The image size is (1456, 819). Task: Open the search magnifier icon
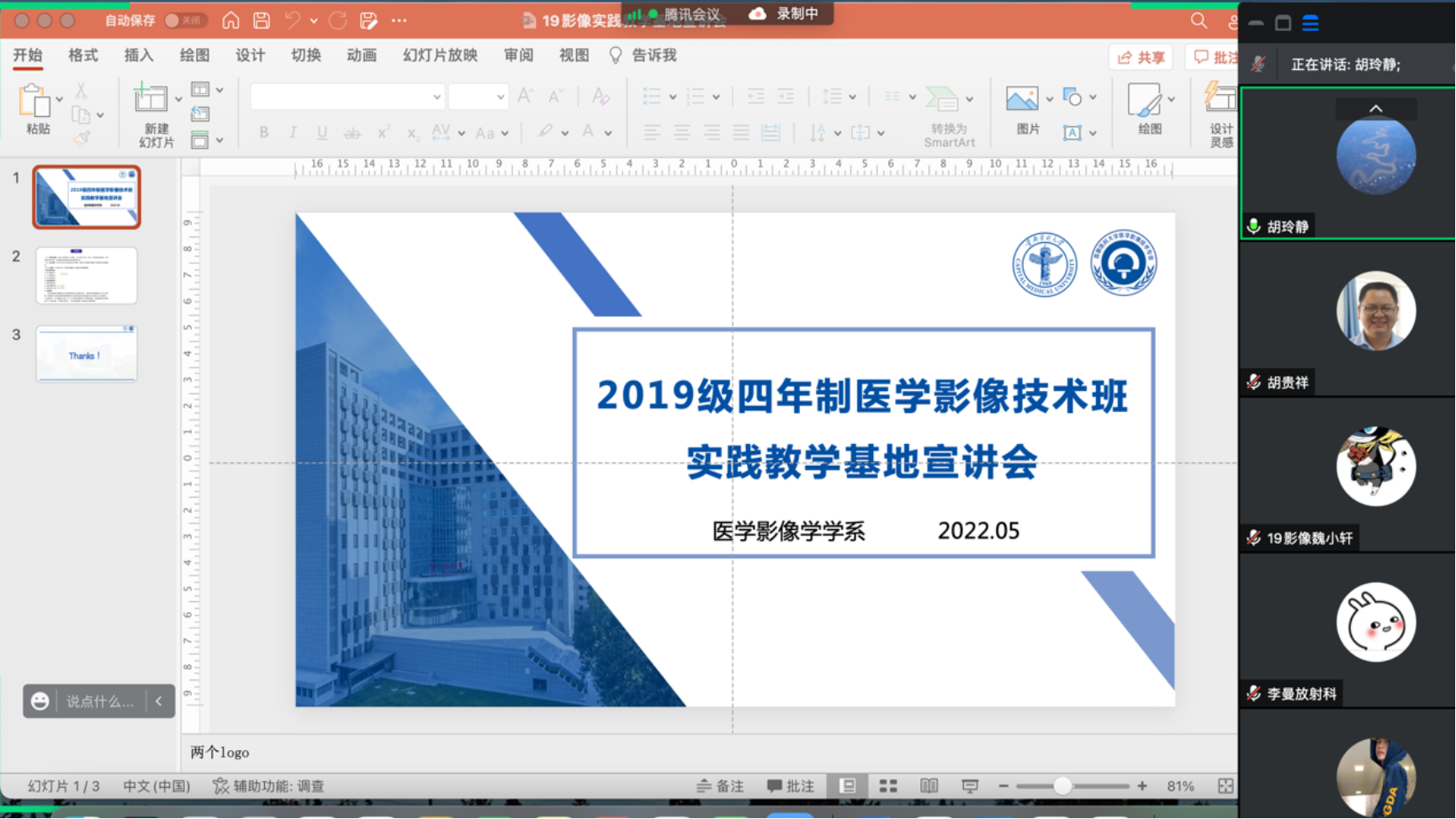1199,20
